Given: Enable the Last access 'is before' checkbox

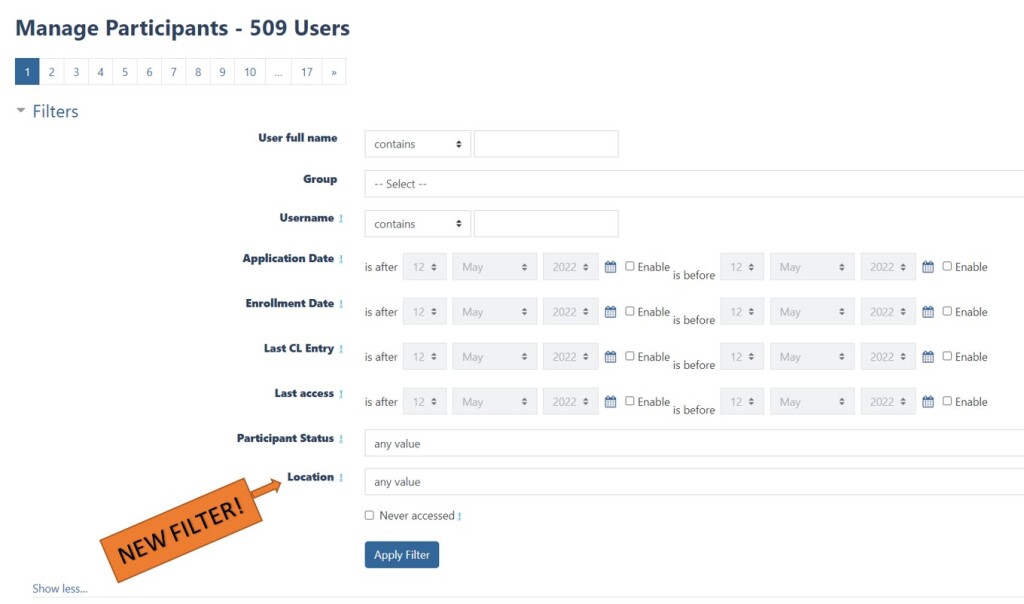Looking at the screenshot, I should click(947, 401).
